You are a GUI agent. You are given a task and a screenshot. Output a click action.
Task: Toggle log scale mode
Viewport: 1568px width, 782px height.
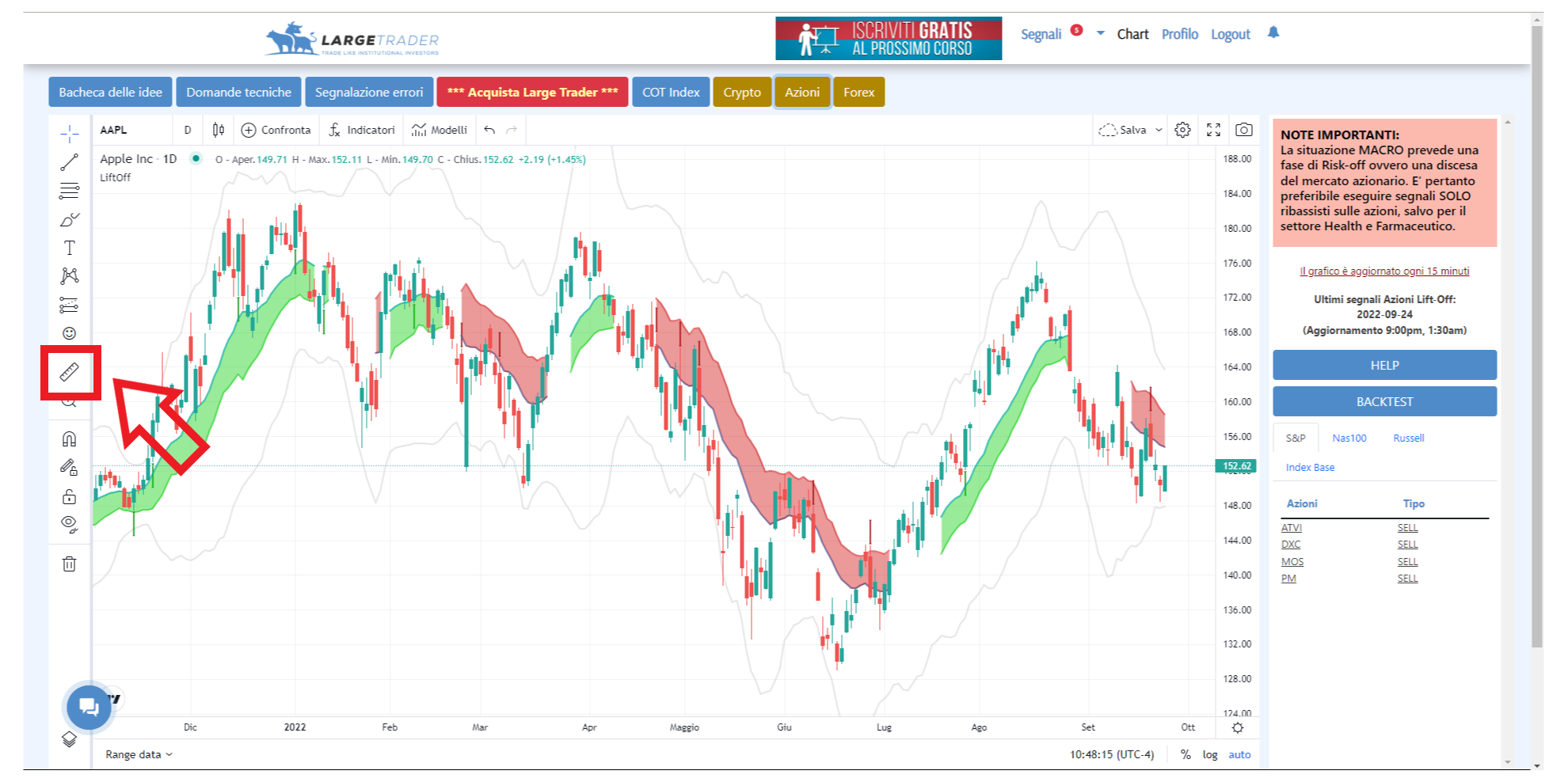click(x=1210, y=754)
